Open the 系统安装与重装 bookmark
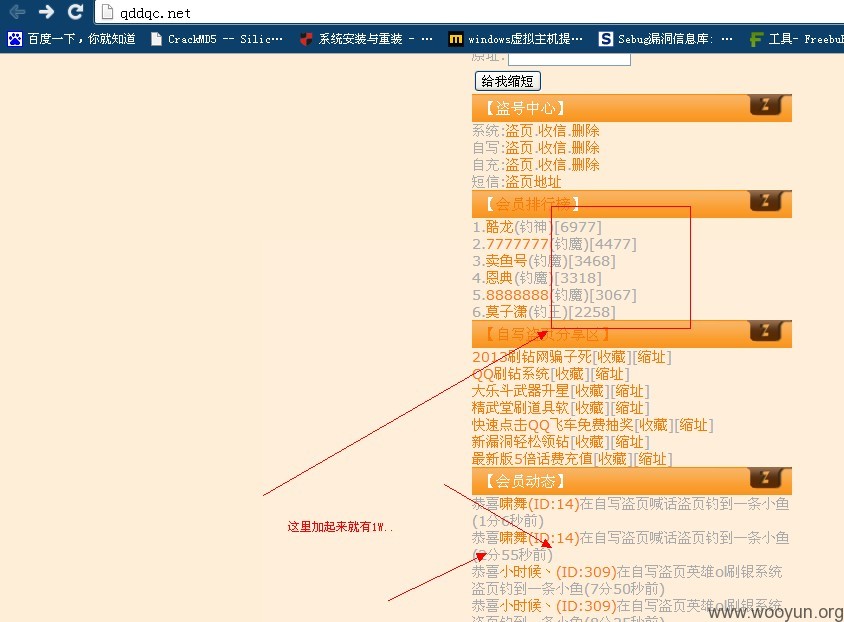Image resolution: width=844 pixels, height=622 pixels. [366, 39]
